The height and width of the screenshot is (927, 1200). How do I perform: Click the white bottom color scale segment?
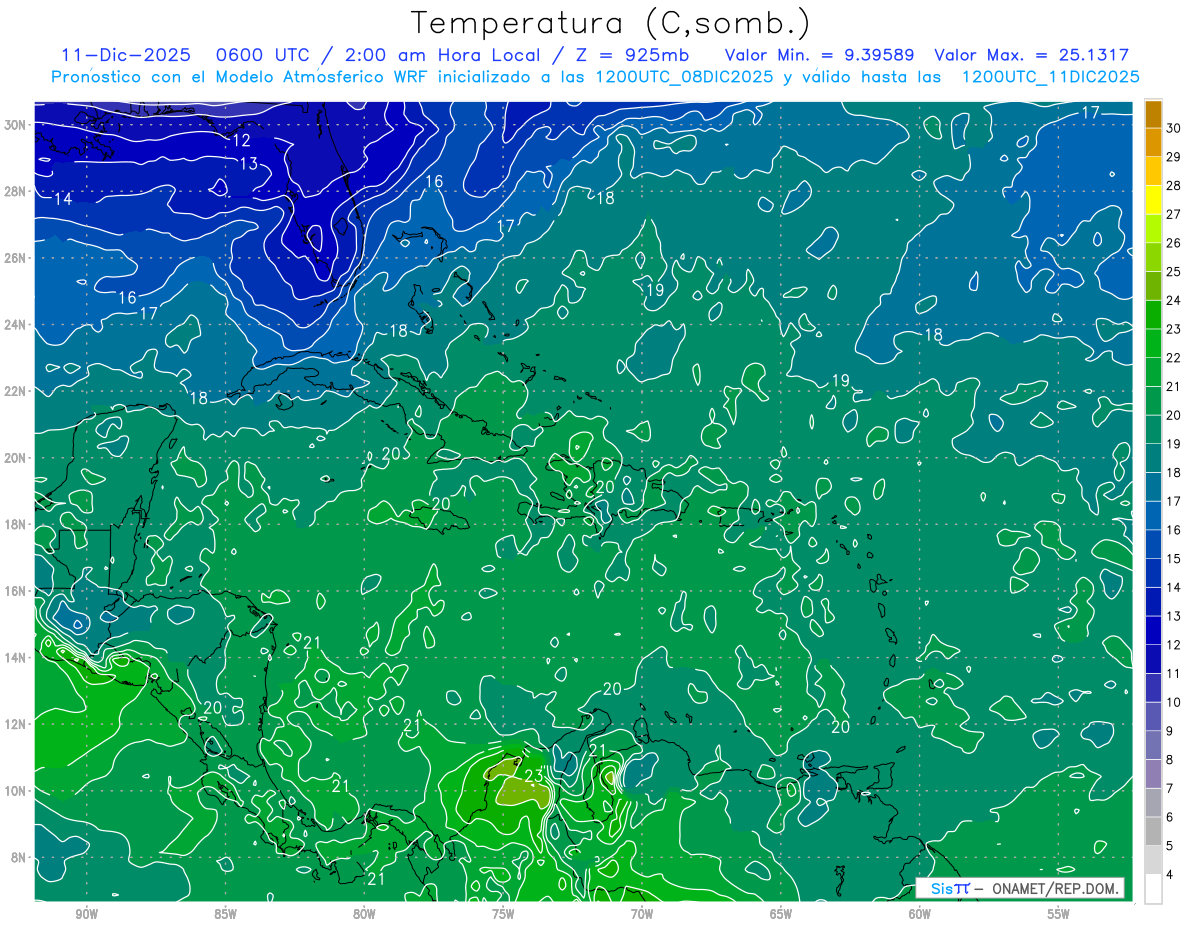tap(1153, 888)
